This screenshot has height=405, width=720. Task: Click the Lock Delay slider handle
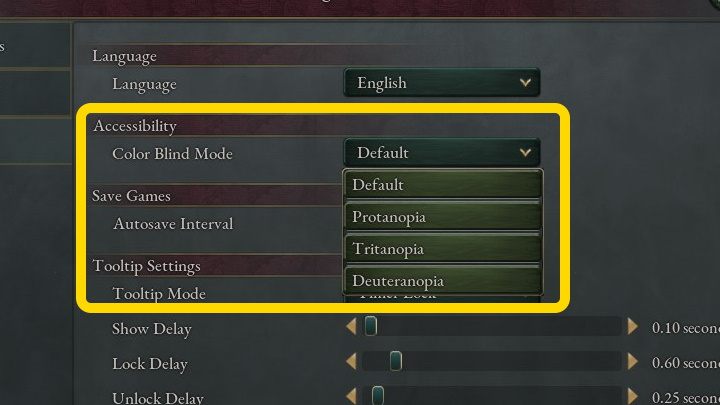(x=396, y=362)
